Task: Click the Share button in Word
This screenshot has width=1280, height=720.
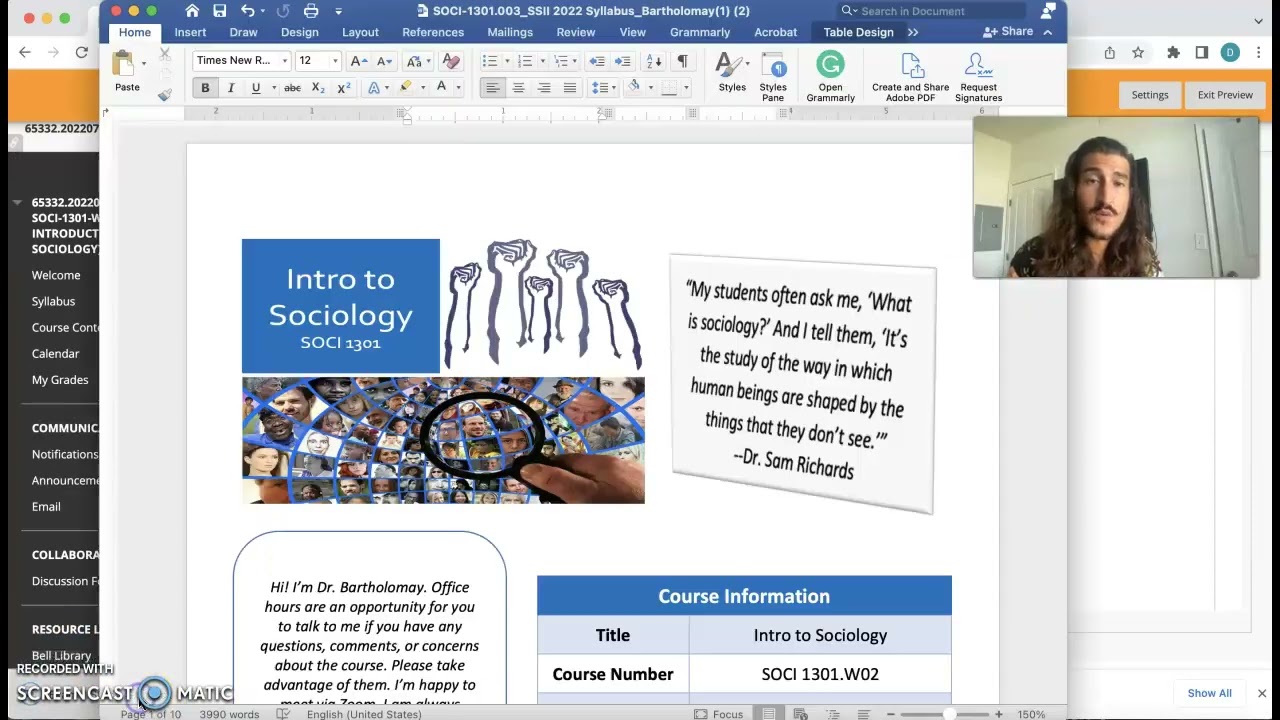Action: (1008, 32)
